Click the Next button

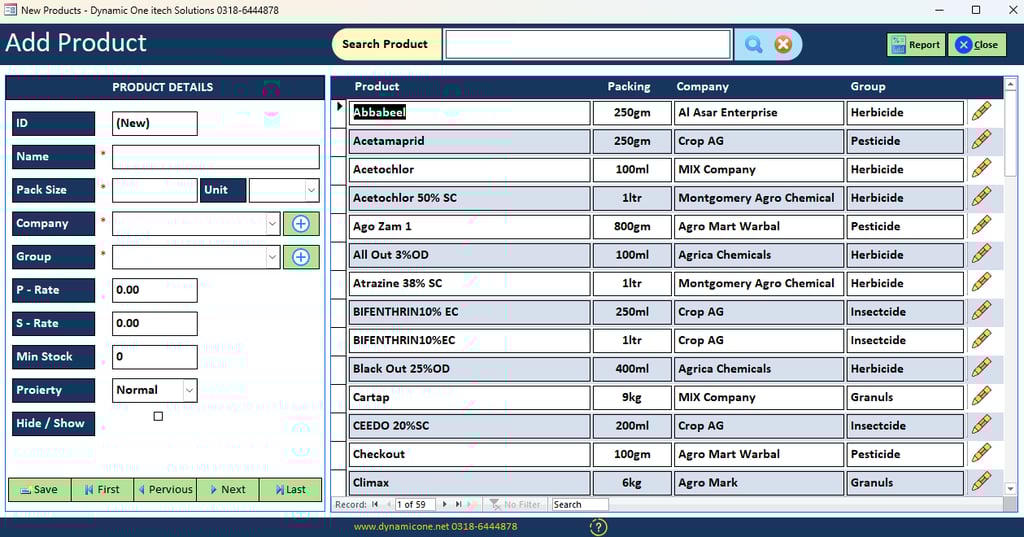(x=228, y=489)
